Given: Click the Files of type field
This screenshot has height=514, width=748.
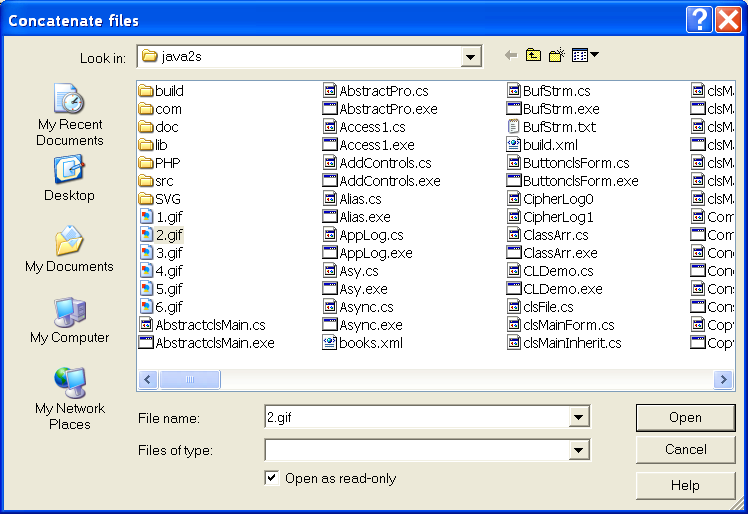Looking at the screenshot, I should click(x=416, y=450).
